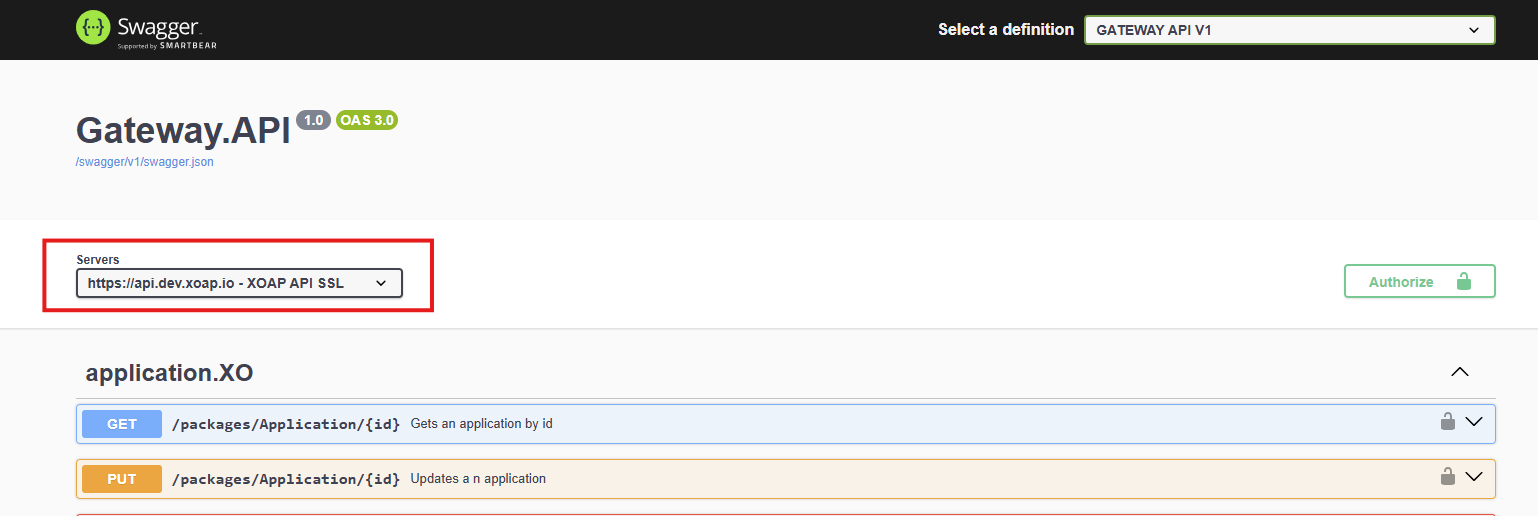Screen dimensions: 1538x516
Task: Collapse the application.XO section arrow
Action: pyautogui.click(x=1460, y=372)
